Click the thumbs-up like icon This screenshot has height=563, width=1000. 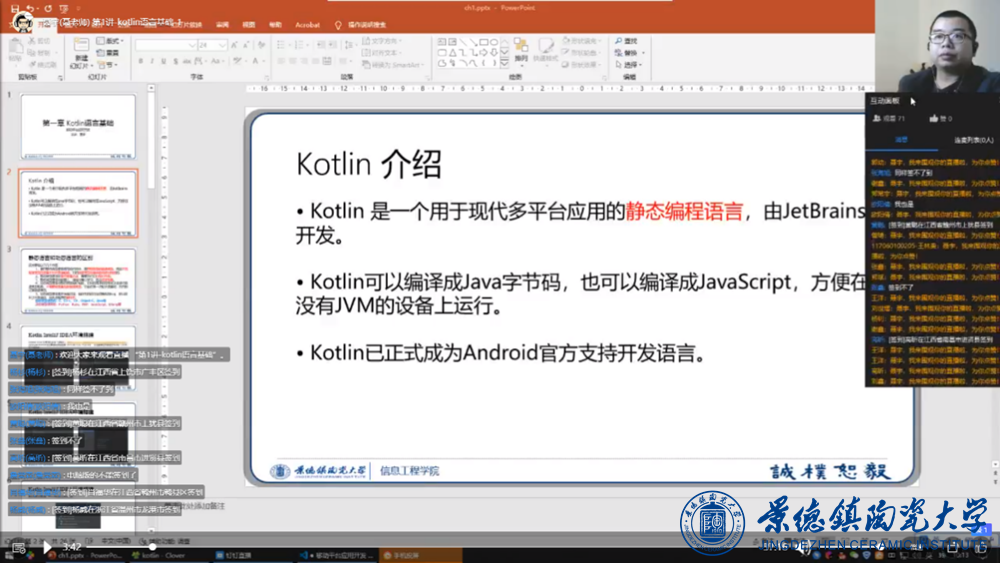[x=934, y=119]
